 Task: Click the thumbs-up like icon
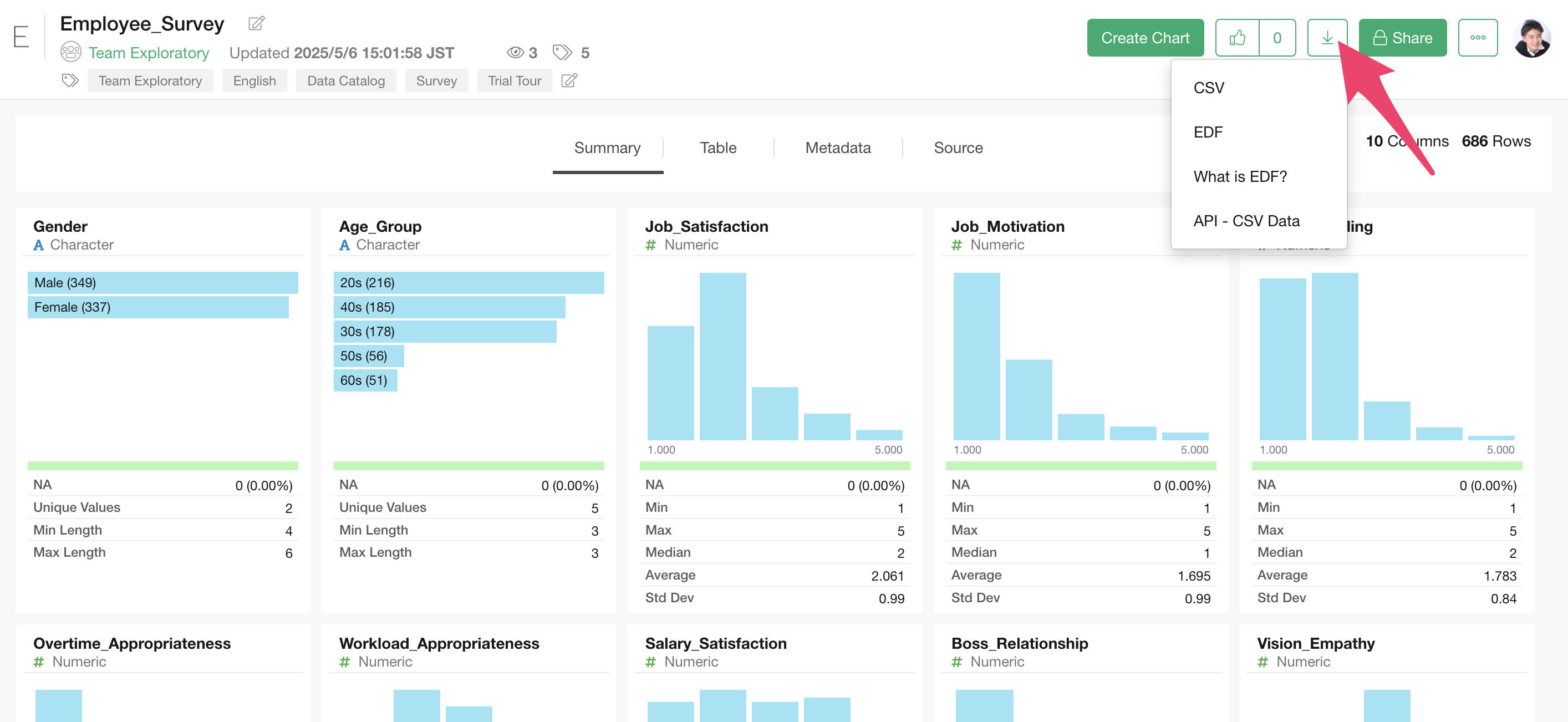click(1237, 38)
